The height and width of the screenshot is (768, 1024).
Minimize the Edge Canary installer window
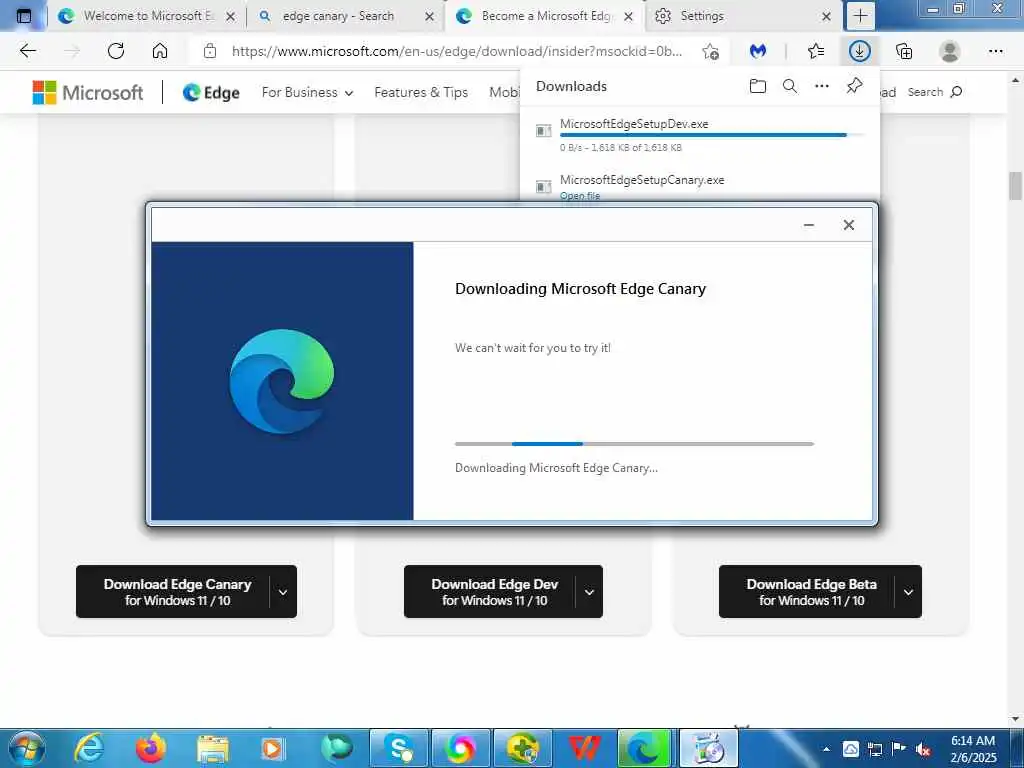pos(808,225)
